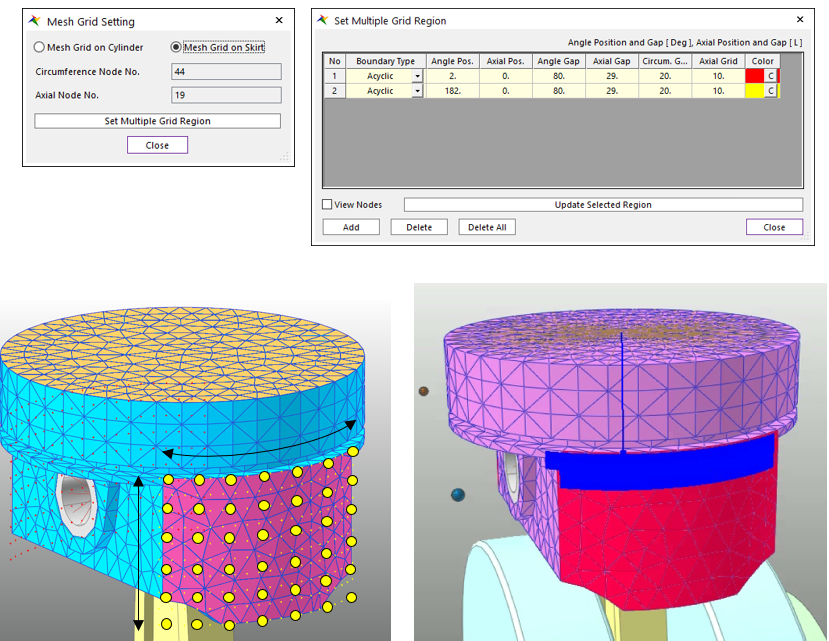The image size is (829, 641).
Task: Click the Boundary Type column header
Action: click(385, 61)
